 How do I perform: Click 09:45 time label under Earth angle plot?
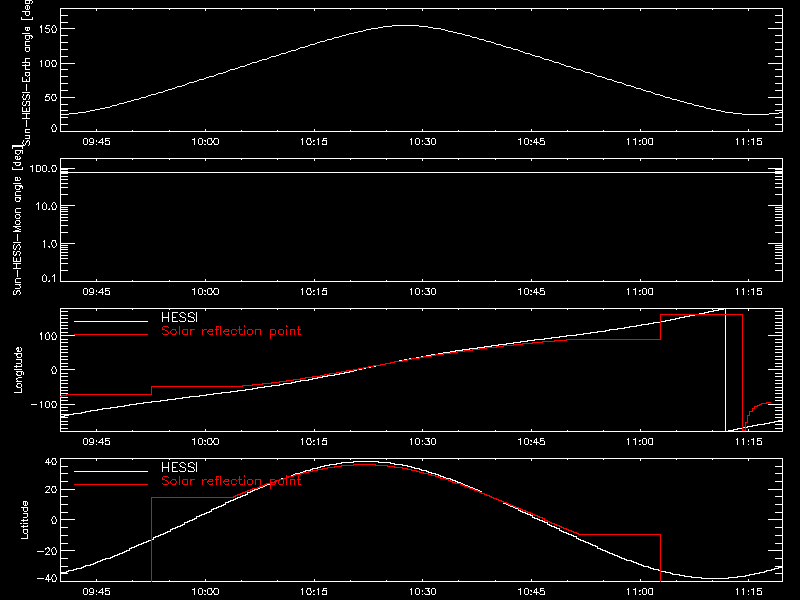(96, 142)
